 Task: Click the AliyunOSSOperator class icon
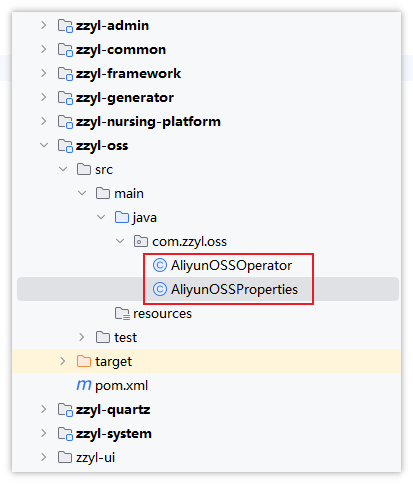(x=160, y=265)
